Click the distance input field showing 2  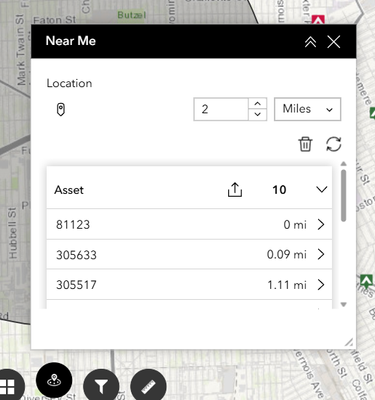point(221,109)
